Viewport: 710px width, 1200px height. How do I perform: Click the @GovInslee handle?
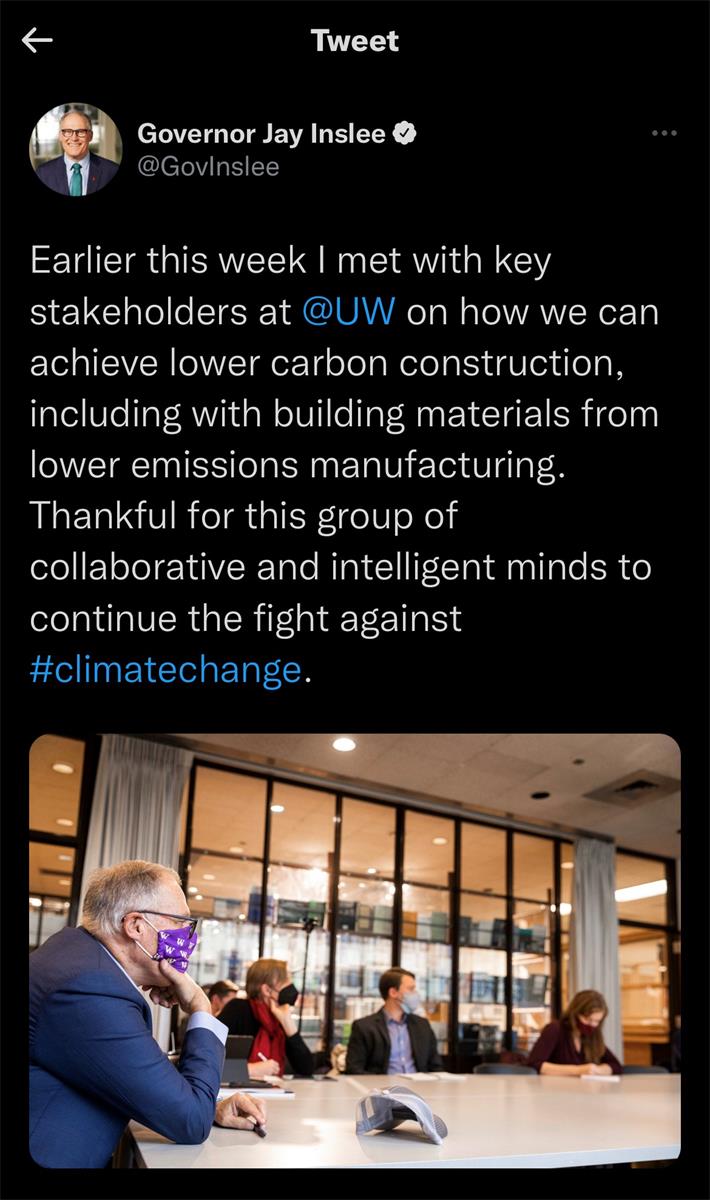coord(208,167)
